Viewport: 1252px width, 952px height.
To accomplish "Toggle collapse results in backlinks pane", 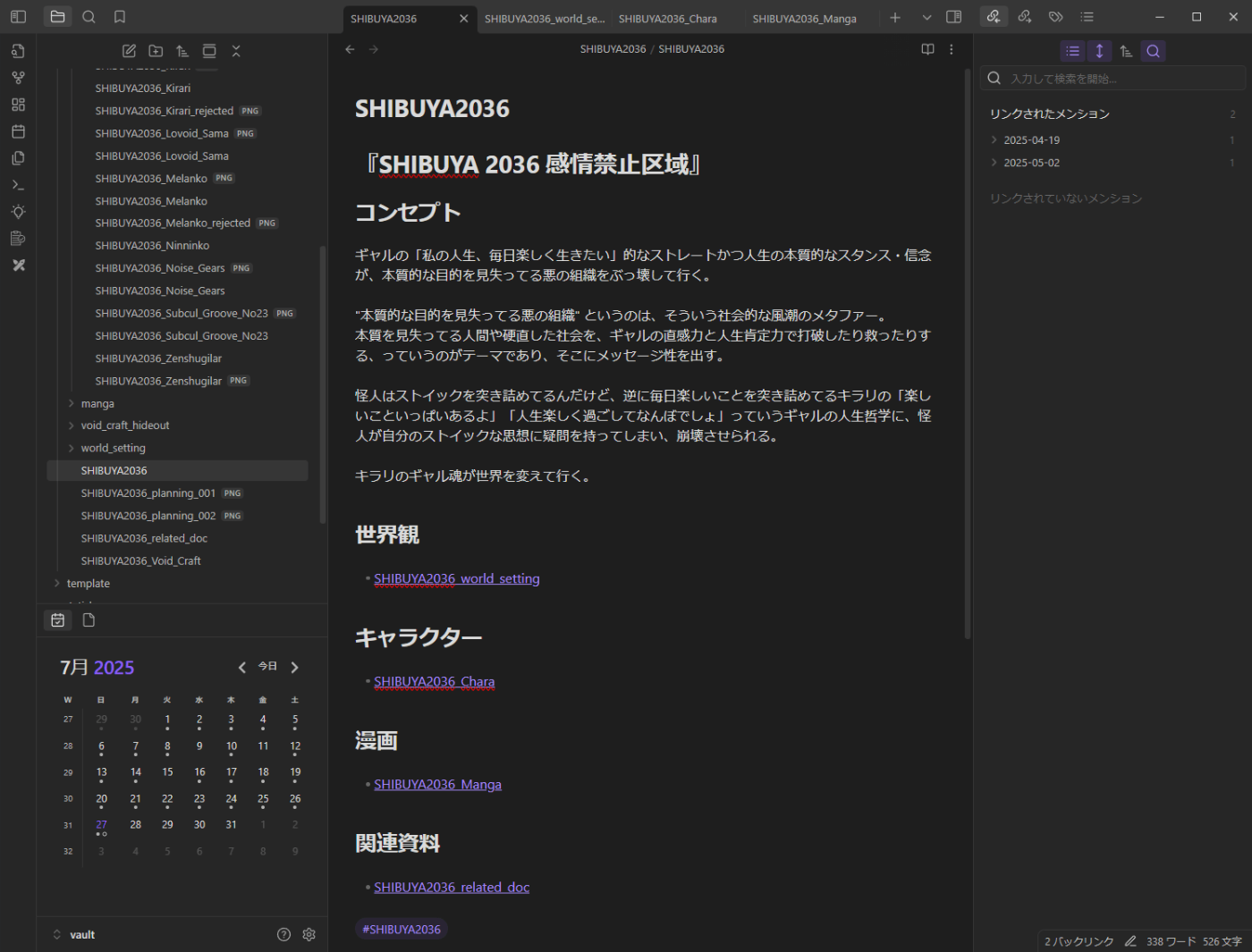I will coord(1073,51).
